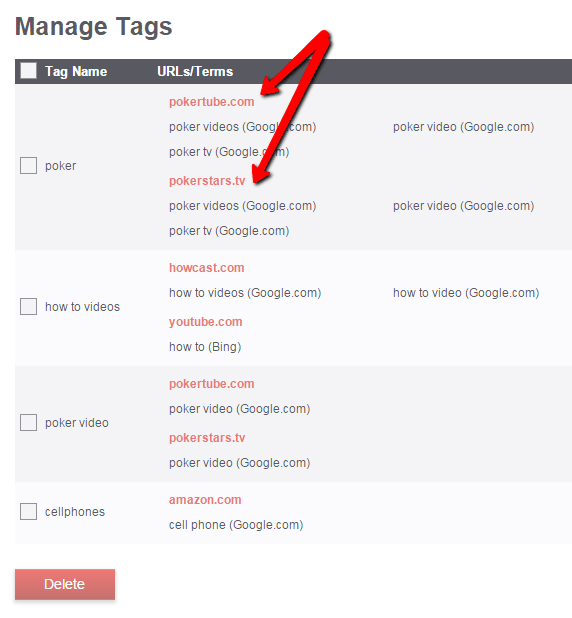Viewport: 572px width, 618px height.
Task: Open pokertube.com link under poker tag
Action: (211, 102)
